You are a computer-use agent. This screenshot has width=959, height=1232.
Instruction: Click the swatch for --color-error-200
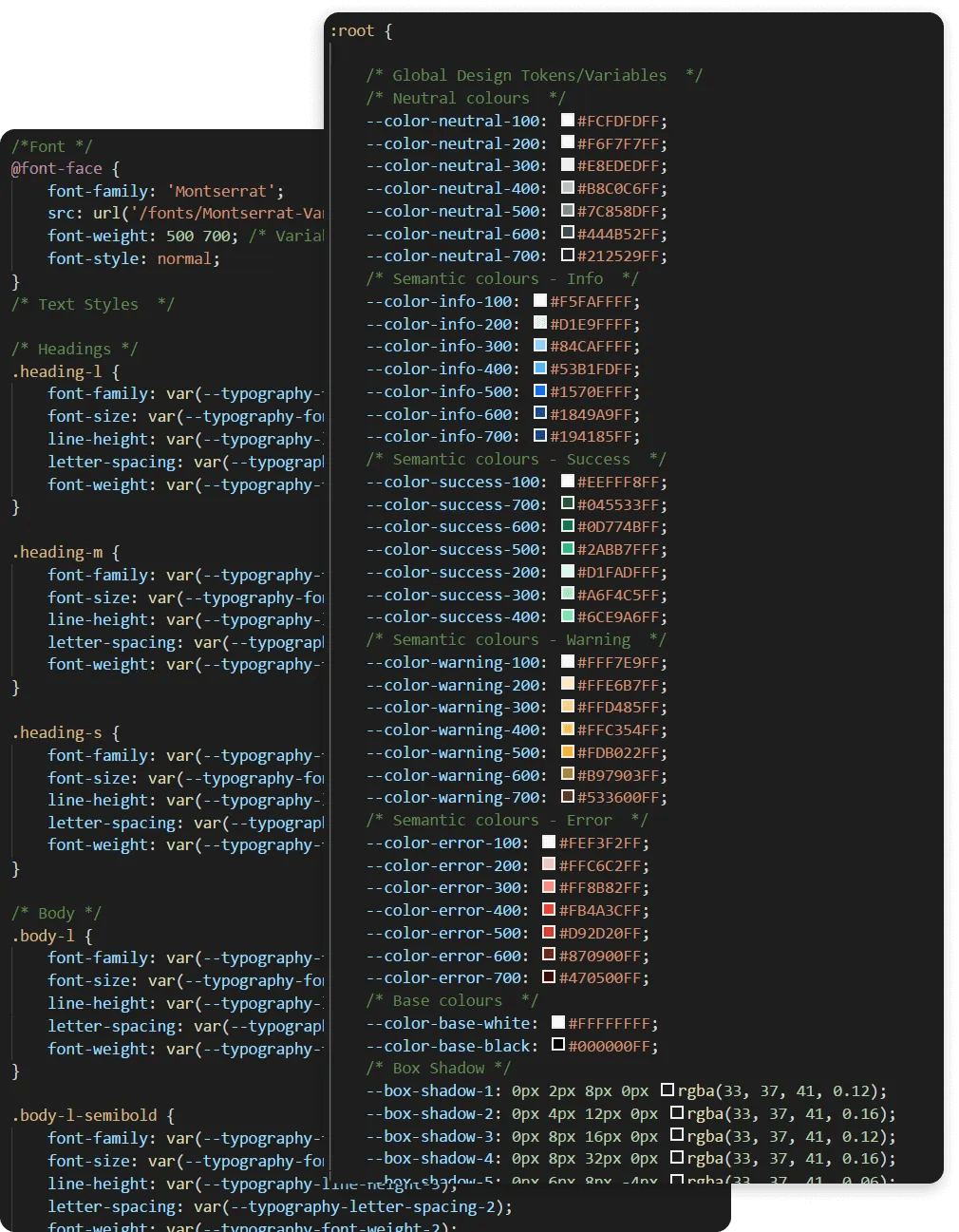coord(549,864)
